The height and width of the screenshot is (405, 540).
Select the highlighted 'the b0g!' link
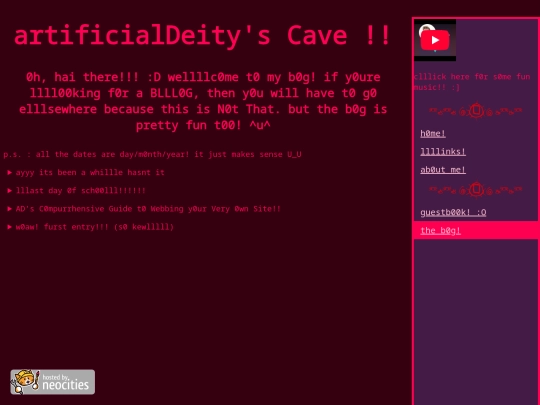pos(440,231)
